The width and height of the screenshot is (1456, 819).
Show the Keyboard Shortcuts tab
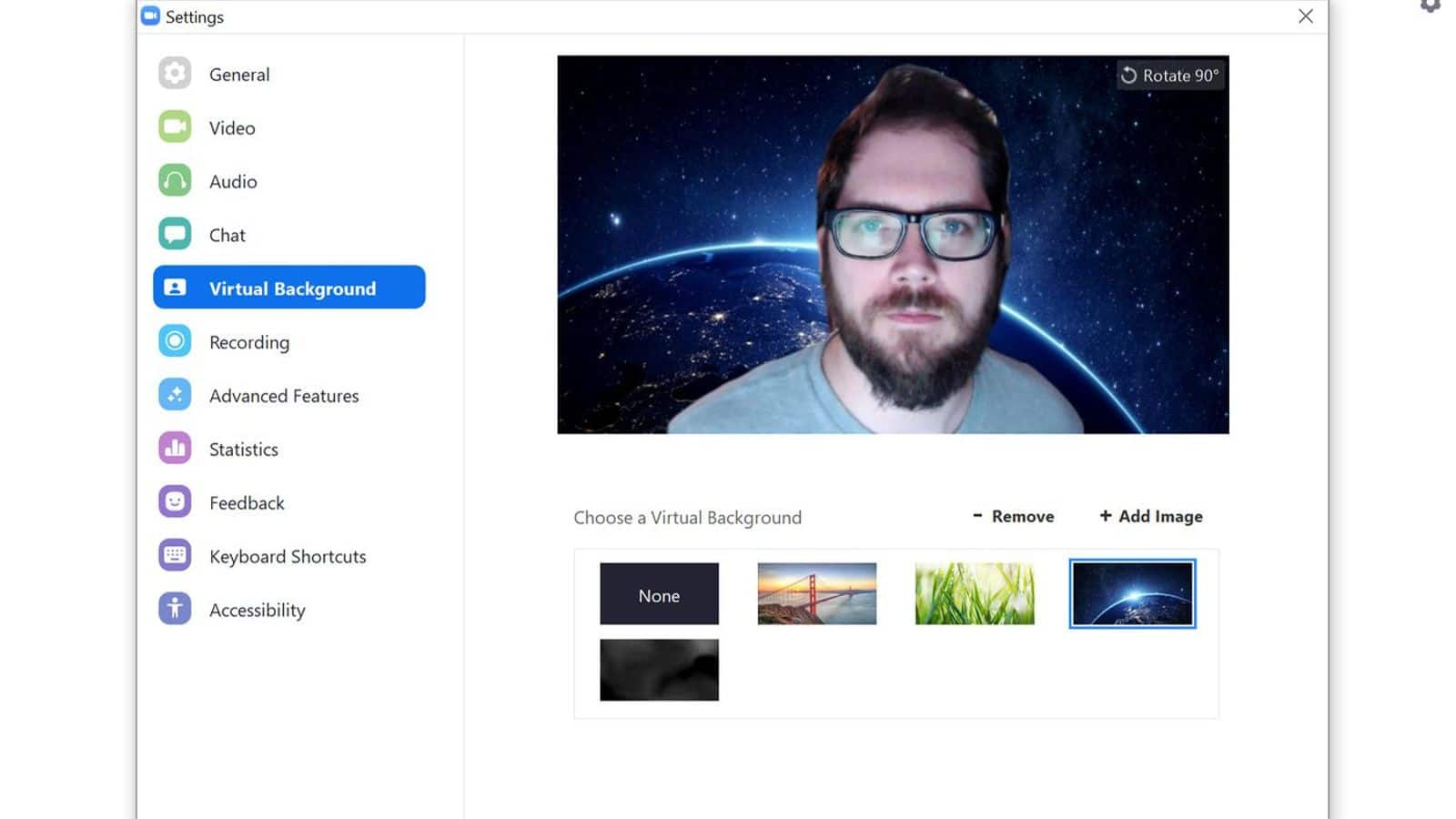click(289, 556)
